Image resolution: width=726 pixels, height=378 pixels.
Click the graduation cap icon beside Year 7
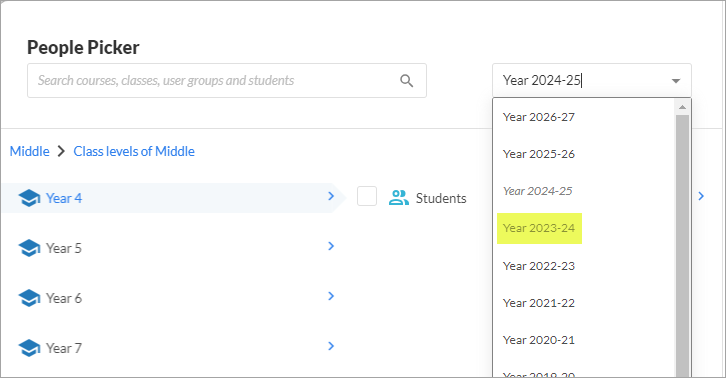[29, 348]
